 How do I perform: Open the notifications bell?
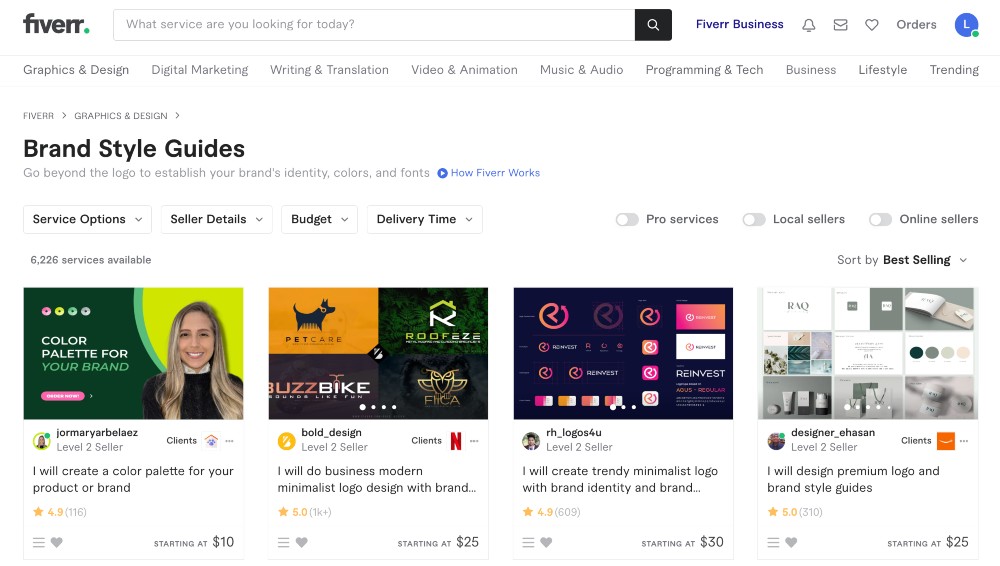click(x=809, y=25)
